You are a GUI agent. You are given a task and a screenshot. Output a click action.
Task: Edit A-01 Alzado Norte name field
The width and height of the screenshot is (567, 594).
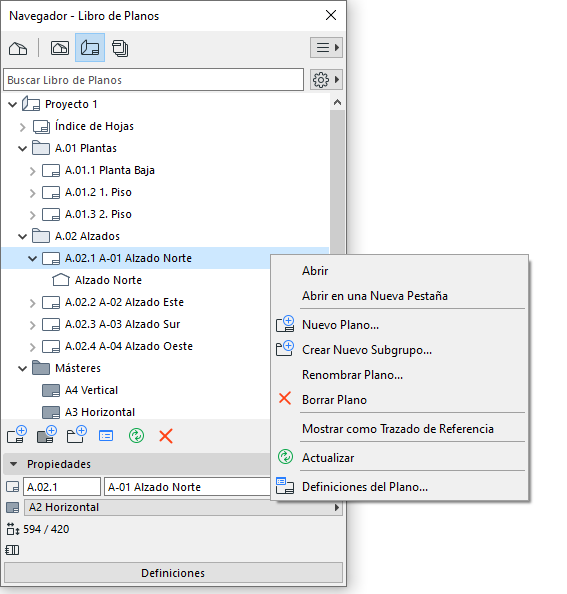187,487
